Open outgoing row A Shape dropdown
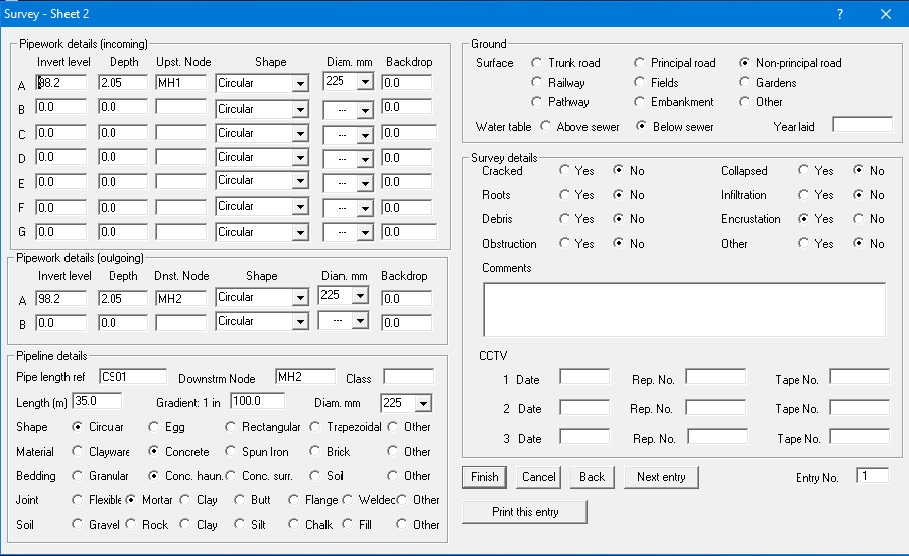 pyautogui.click(x=300, y=298)
